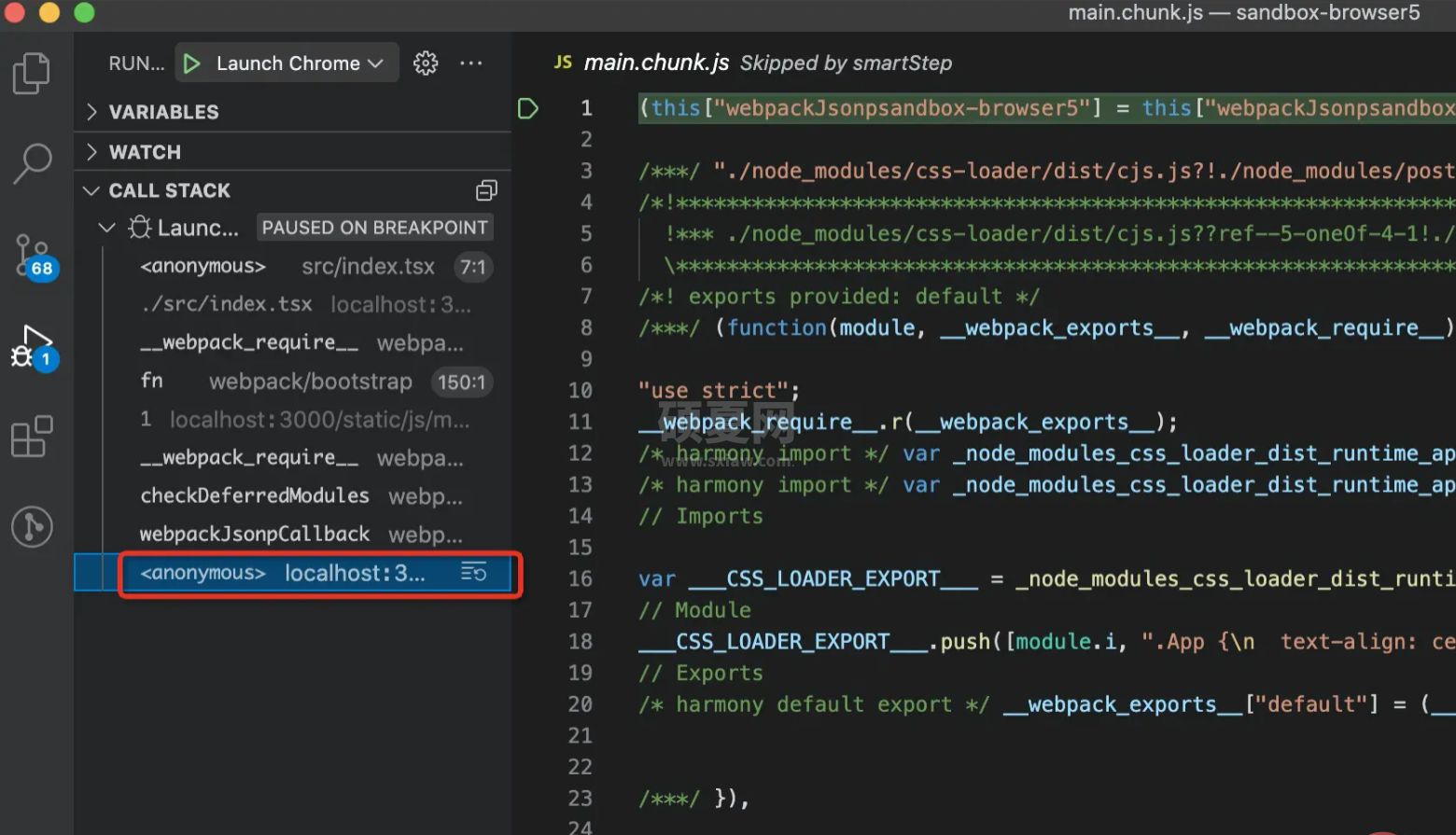Select highlighted <anonymous> localhost stack frame
Image resolution: width=1456 pixels, height=835 pixels.
tap(293, 573)
